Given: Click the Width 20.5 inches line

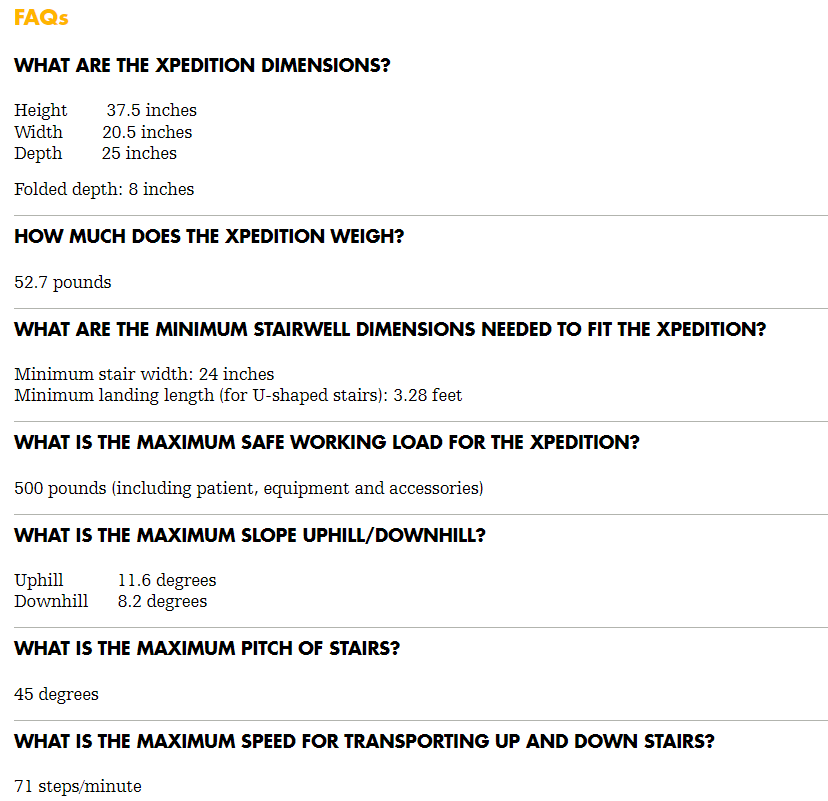Looking at the screenshot, I should (x=103, y=132).
